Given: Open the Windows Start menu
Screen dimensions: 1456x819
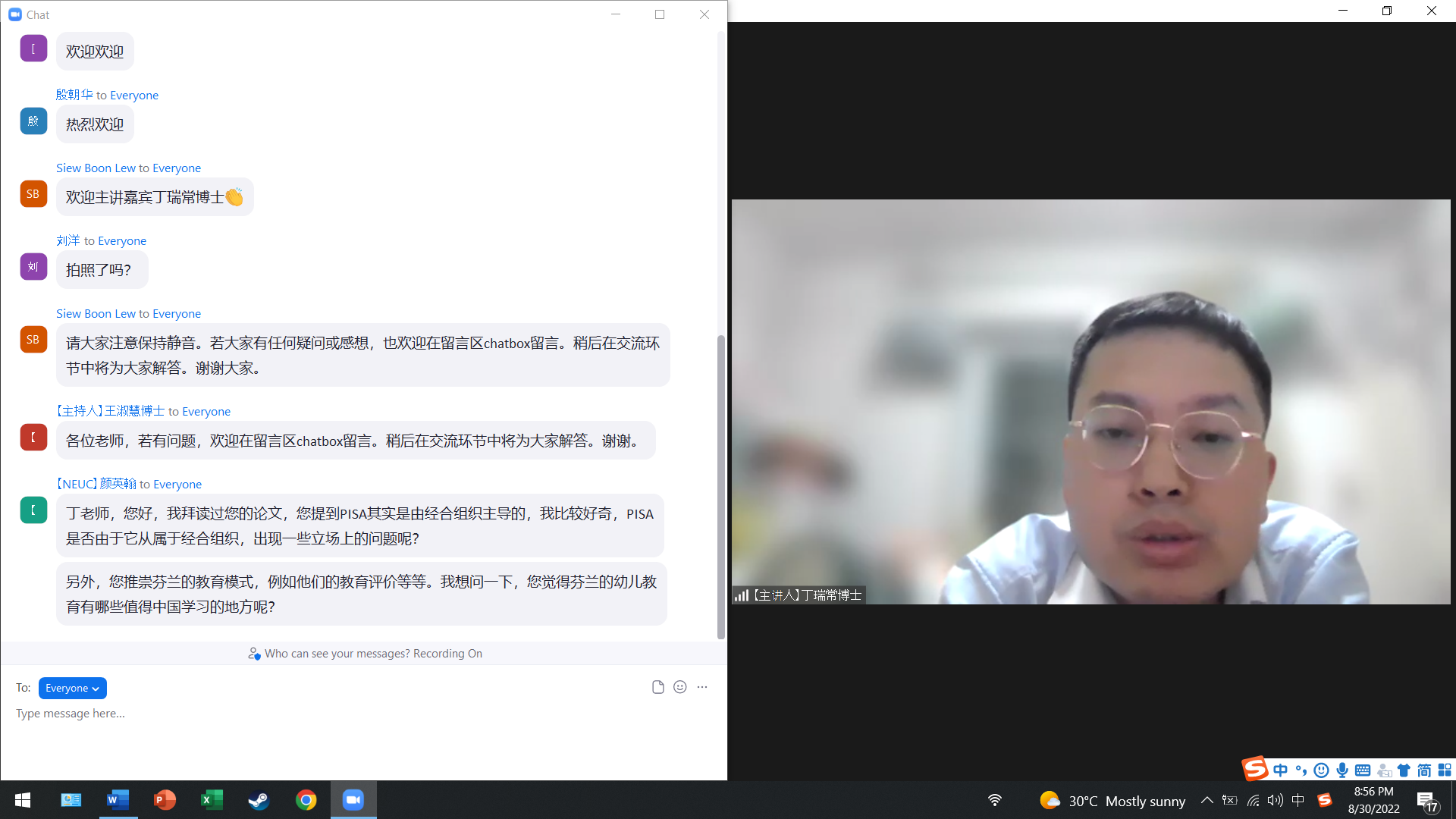Looking at the screenshot, I should coord(23,800).
